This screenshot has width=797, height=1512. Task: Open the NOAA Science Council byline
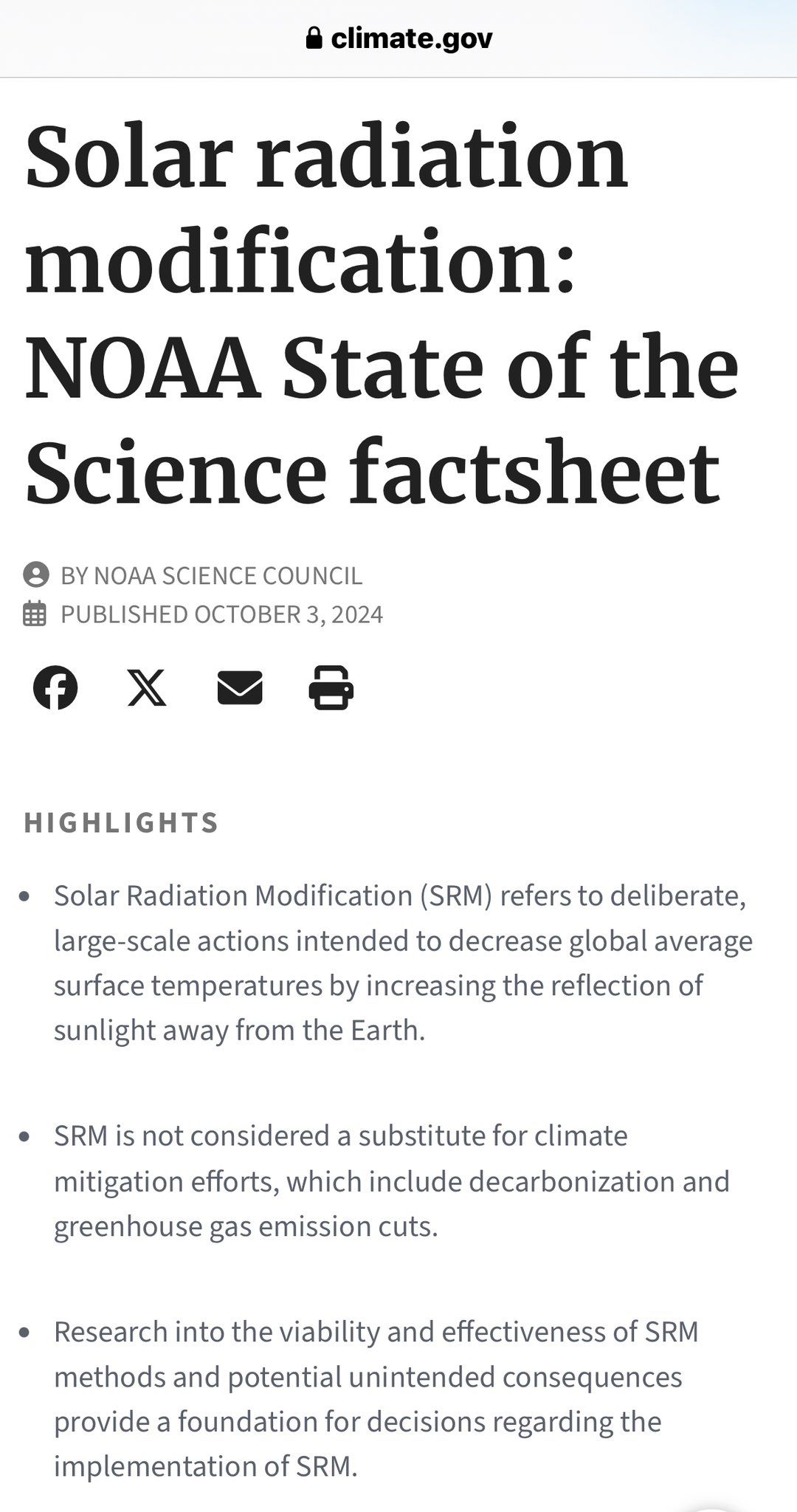click(211, 576)
